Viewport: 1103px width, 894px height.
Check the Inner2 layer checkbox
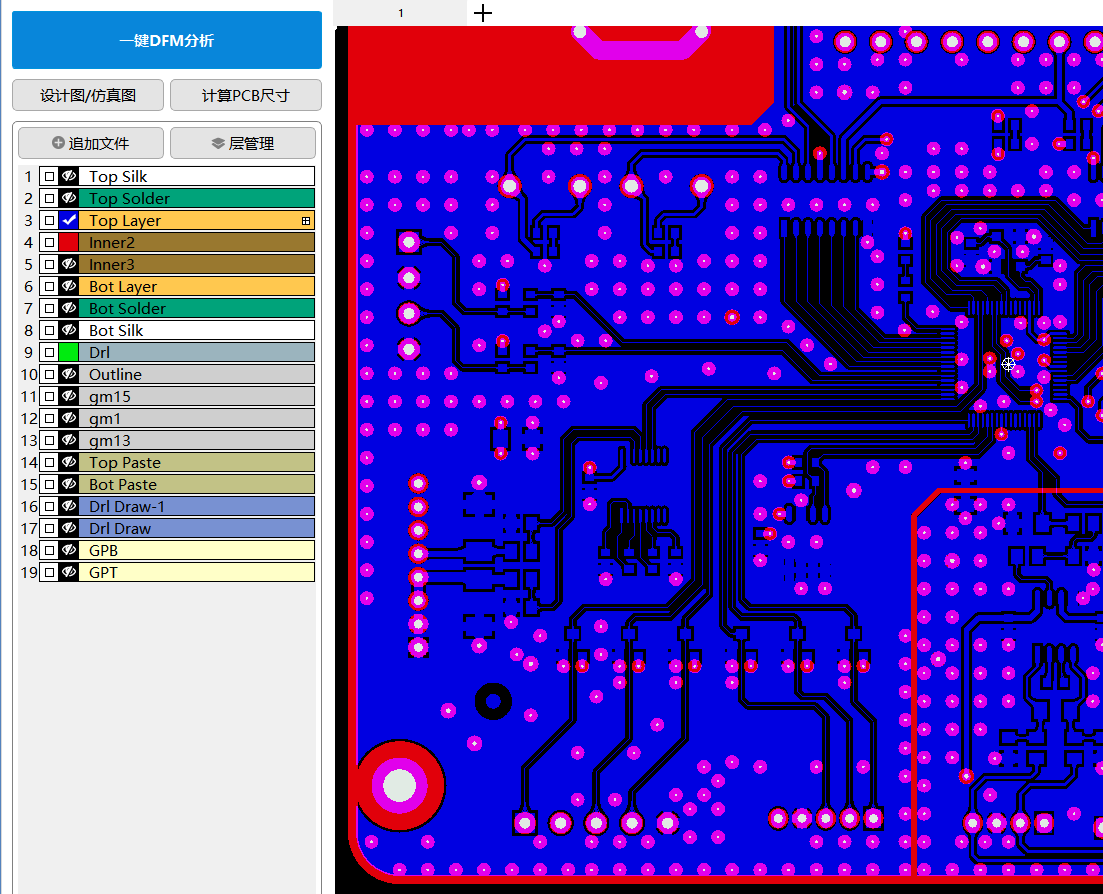coord(49,242)
